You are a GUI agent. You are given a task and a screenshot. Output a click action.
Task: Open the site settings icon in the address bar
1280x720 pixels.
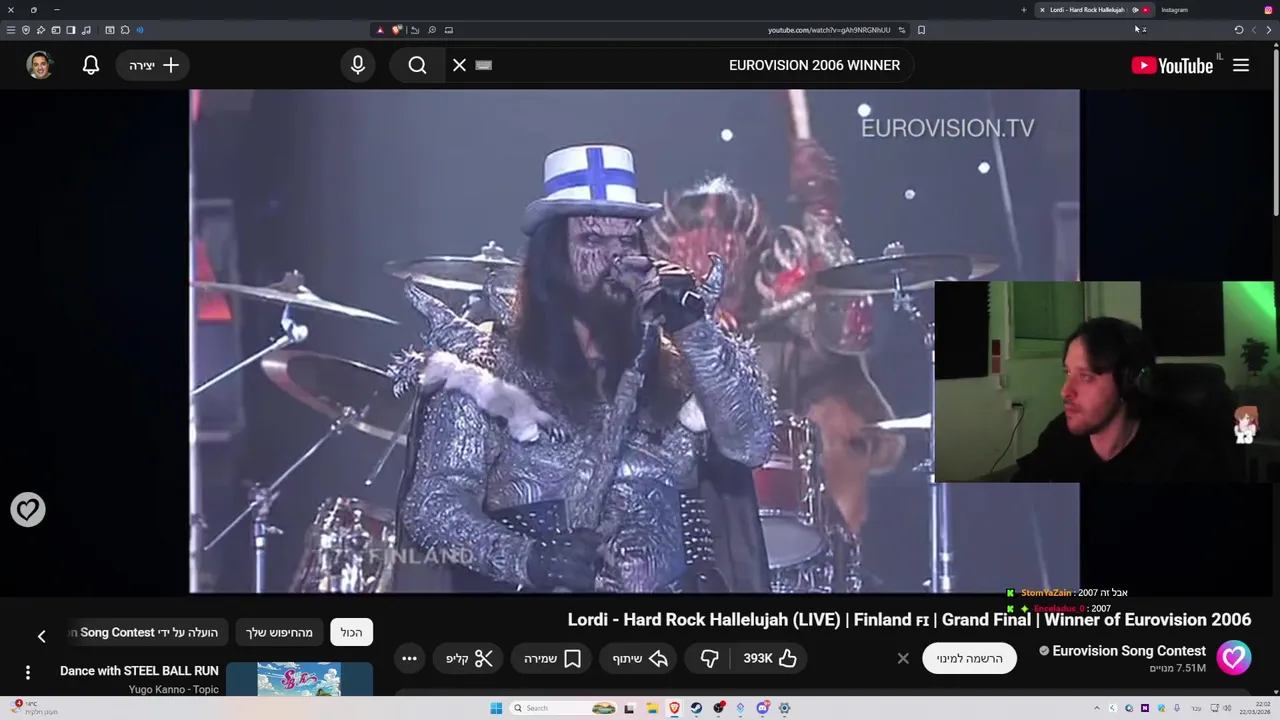pos(901,30)
